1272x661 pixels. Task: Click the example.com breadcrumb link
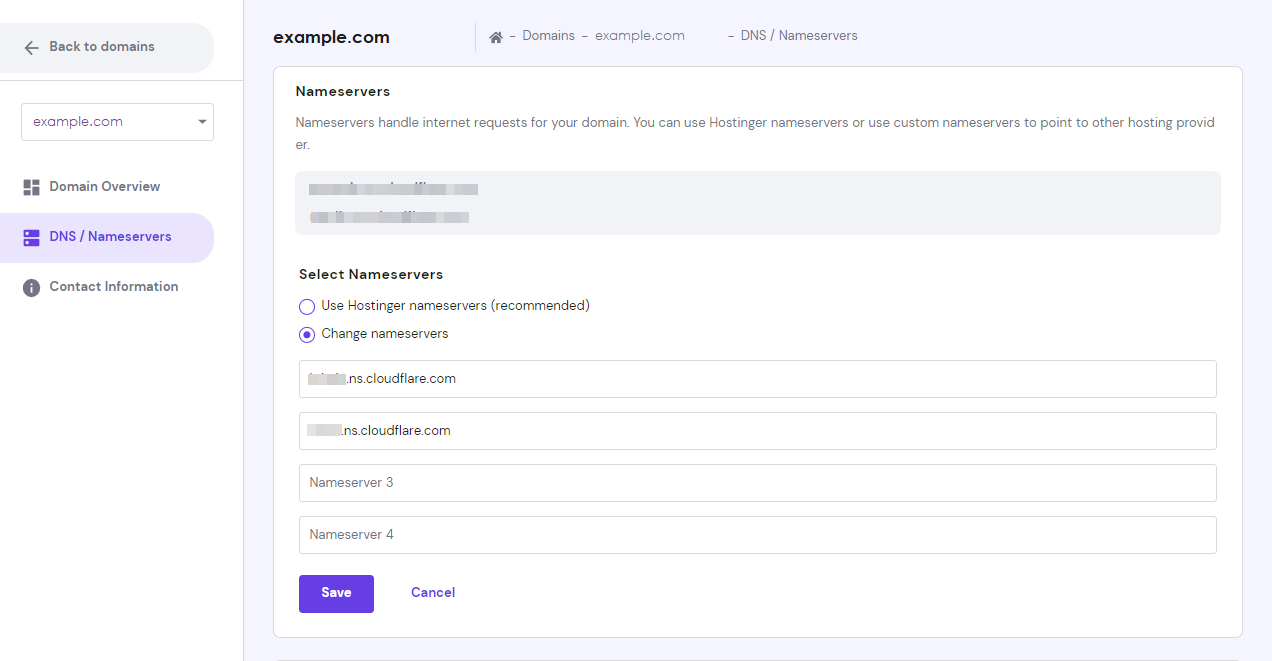[639, 36]
